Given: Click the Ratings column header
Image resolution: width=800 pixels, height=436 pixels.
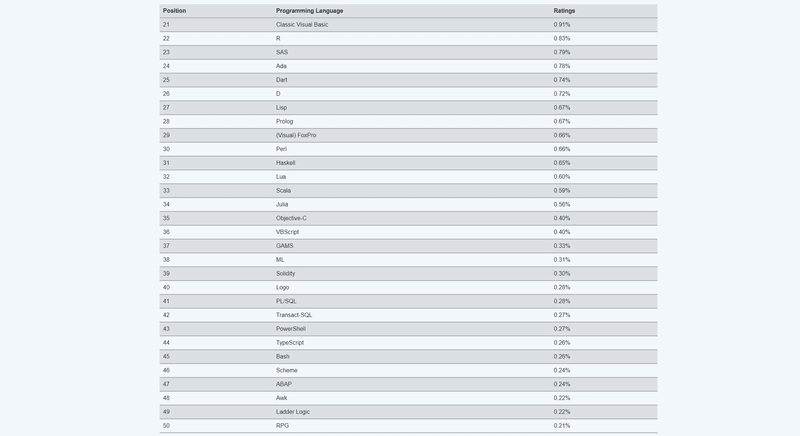Looking at the screenshot, I should coord(564,11).
